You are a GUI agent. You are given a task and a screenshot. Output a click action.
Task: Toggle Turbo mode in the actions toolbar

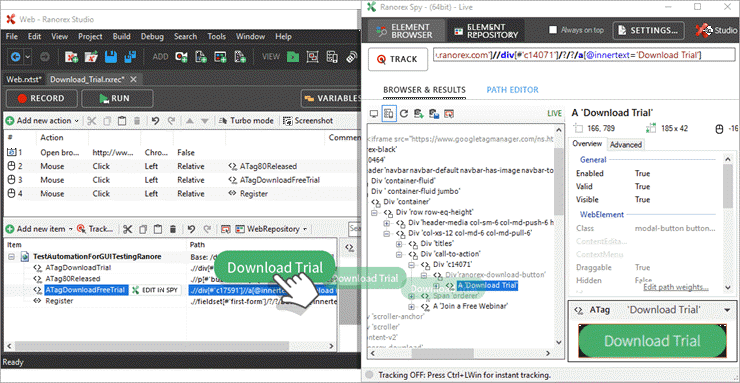tap(246, 121)
